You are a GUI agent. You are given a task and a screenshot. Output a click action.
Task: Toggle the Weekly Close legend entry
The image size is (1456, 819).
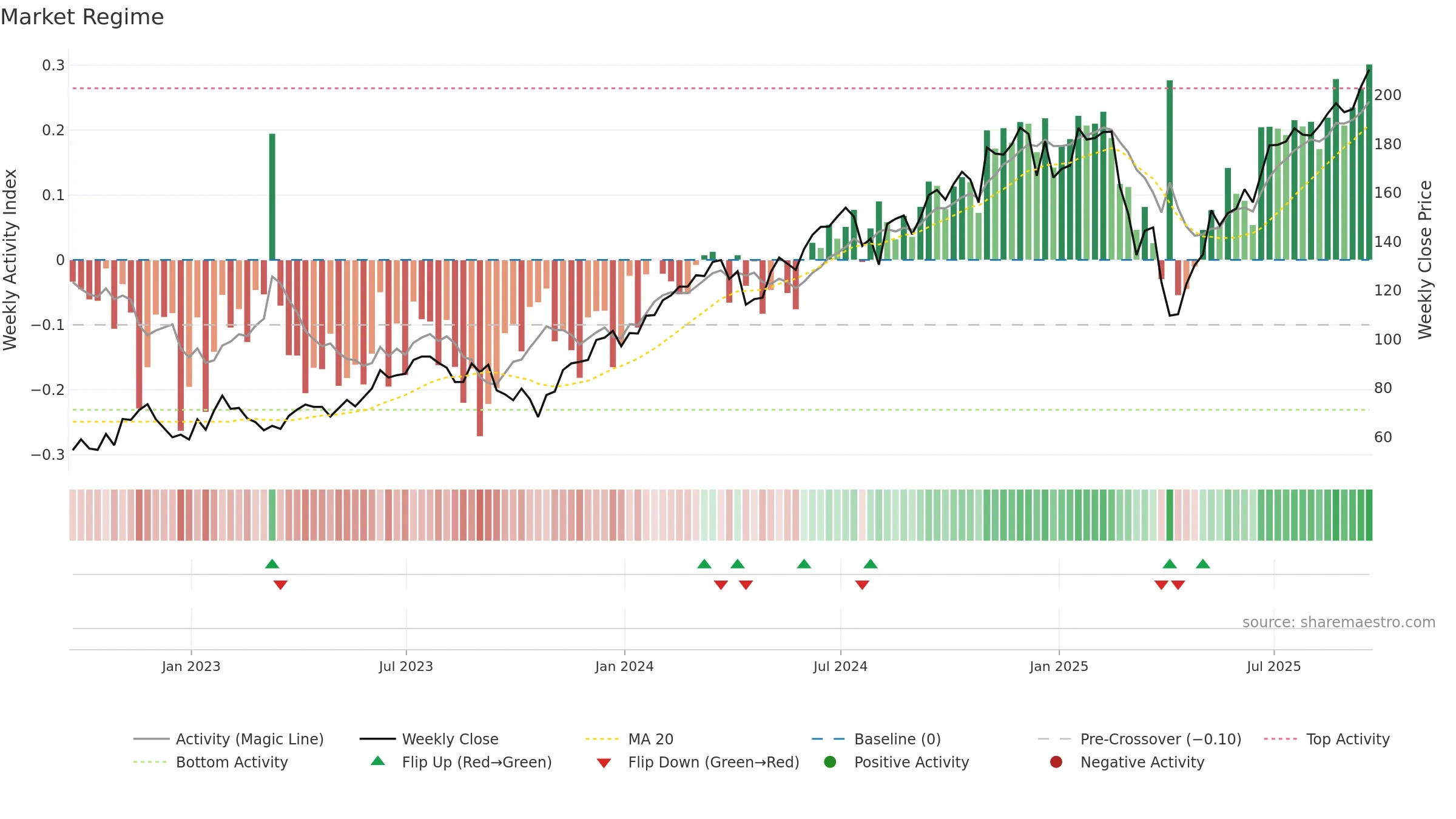tap(429, 739)
